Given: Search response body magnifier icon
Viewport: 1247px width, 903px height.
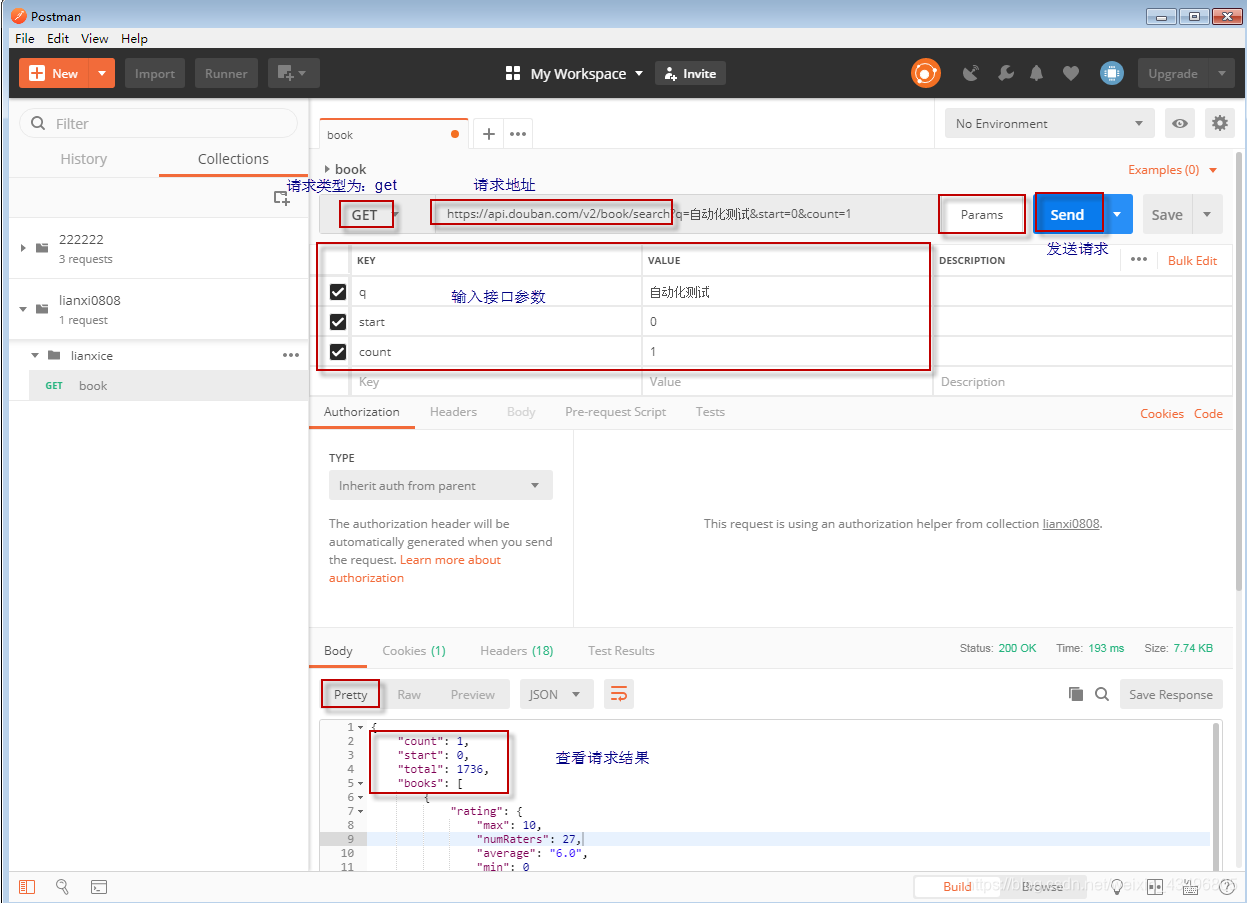Looking at the screenshot, I should coord(1101,694).
